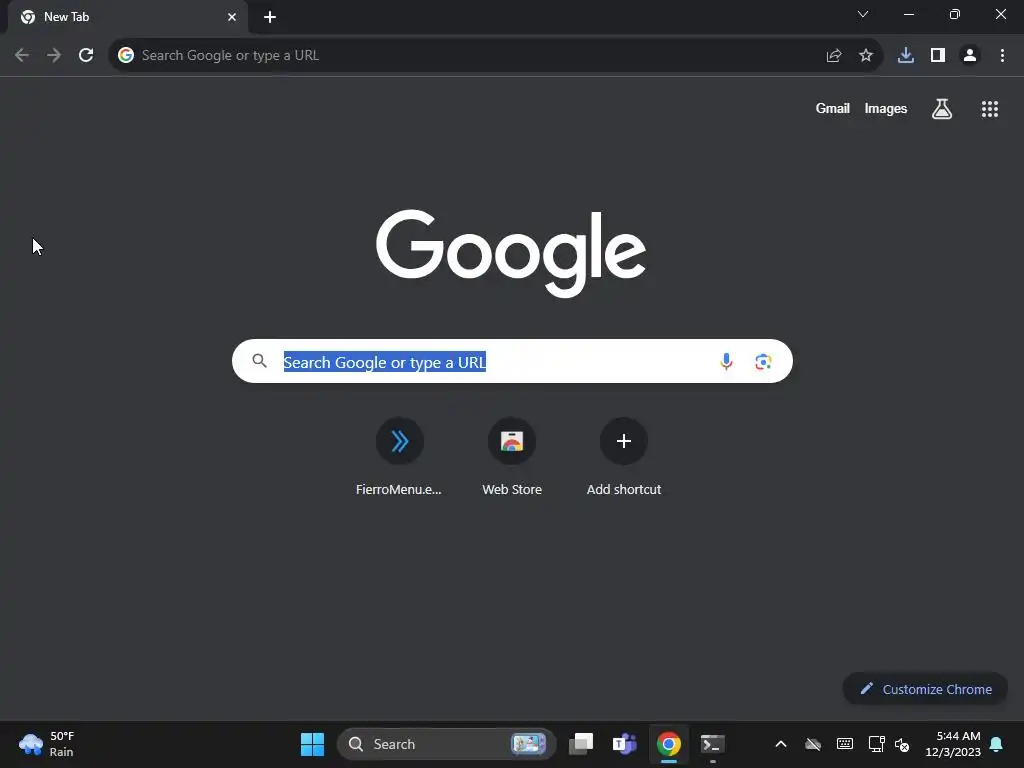Launch Microsoft Teams from taskbar

pos(624,744)
